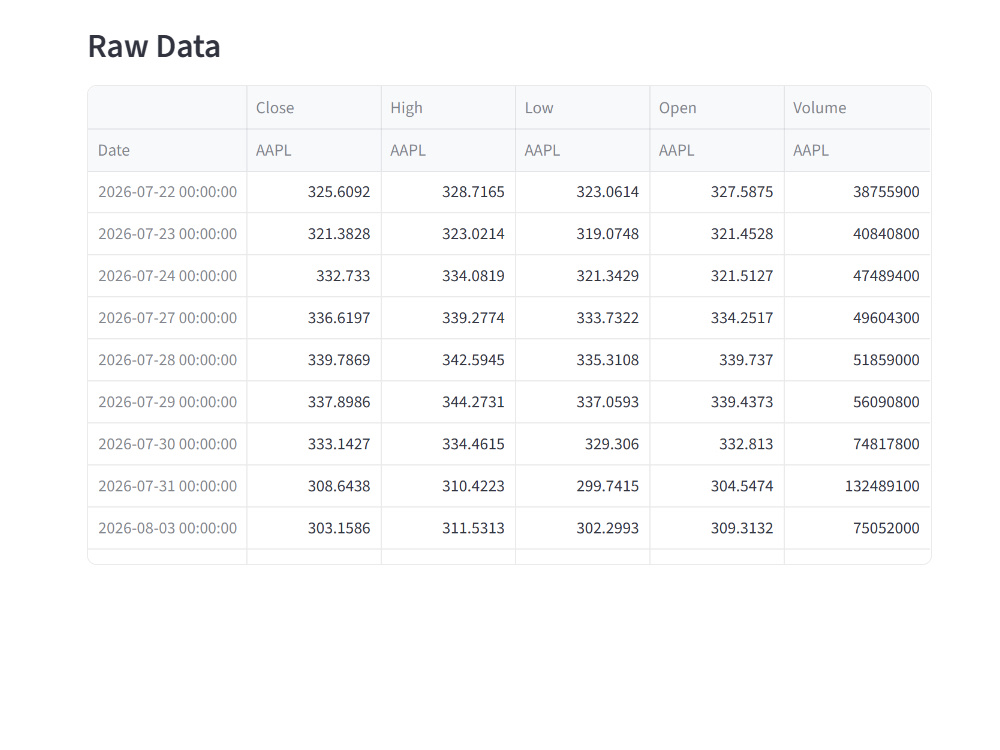This screenshot has width=1000, height=750.
Task: Select the Open cell 339.737
Action: point(717,360)
